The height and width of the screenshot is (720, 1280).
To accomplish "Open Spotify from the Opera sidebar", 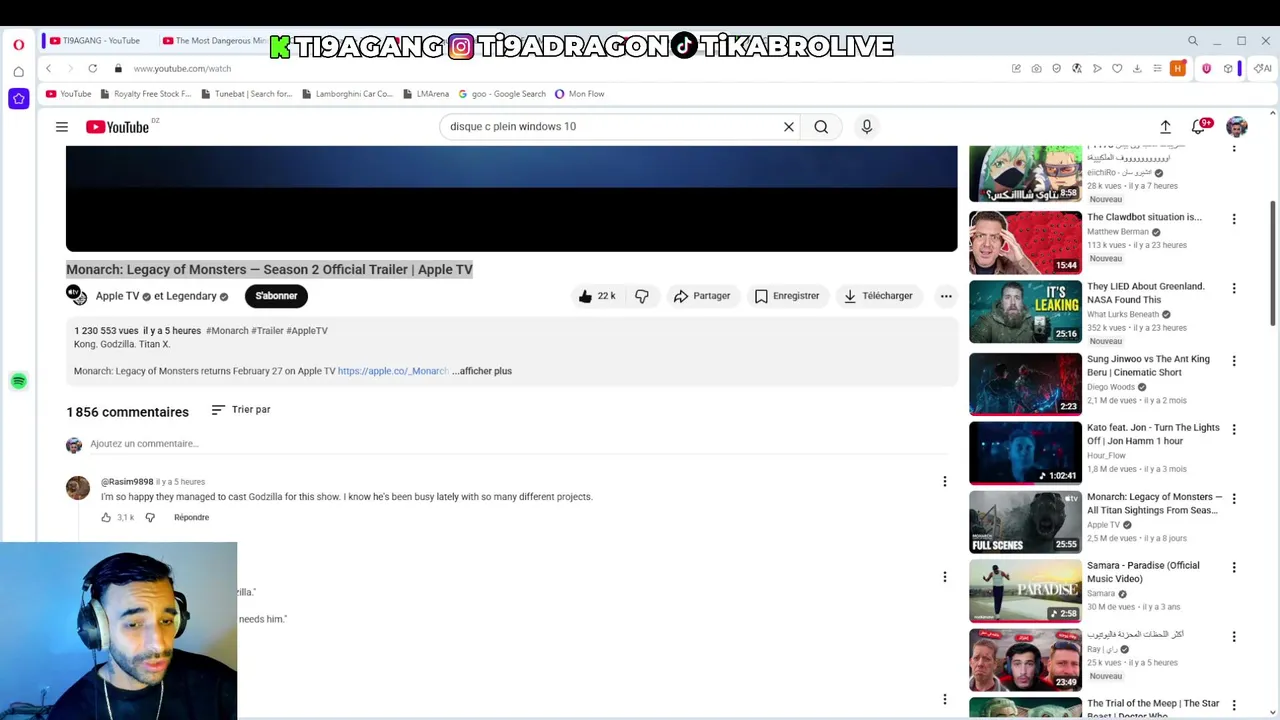I will [18, 381].
